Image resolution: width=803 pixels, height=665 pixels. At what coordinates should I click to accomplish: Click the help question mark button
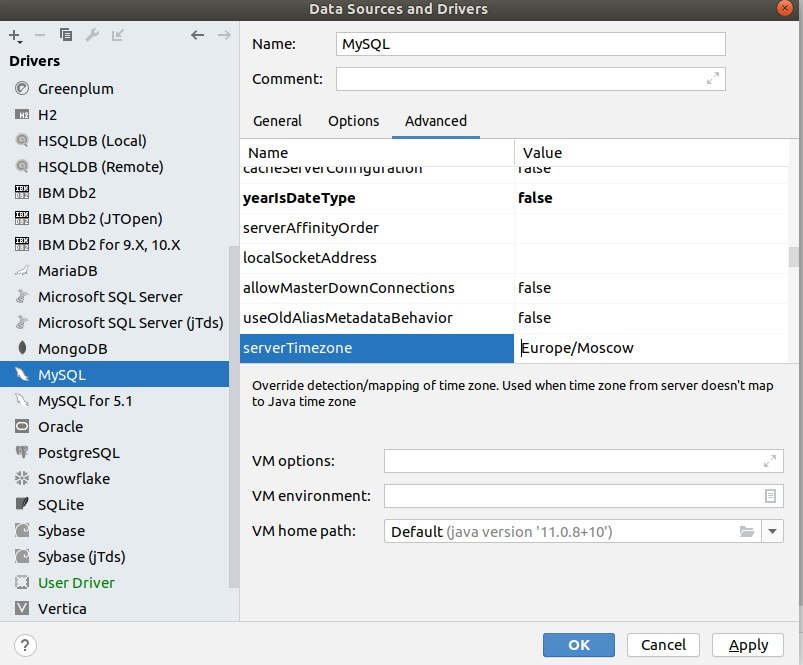pyautogui.click(x=25, y=645)
